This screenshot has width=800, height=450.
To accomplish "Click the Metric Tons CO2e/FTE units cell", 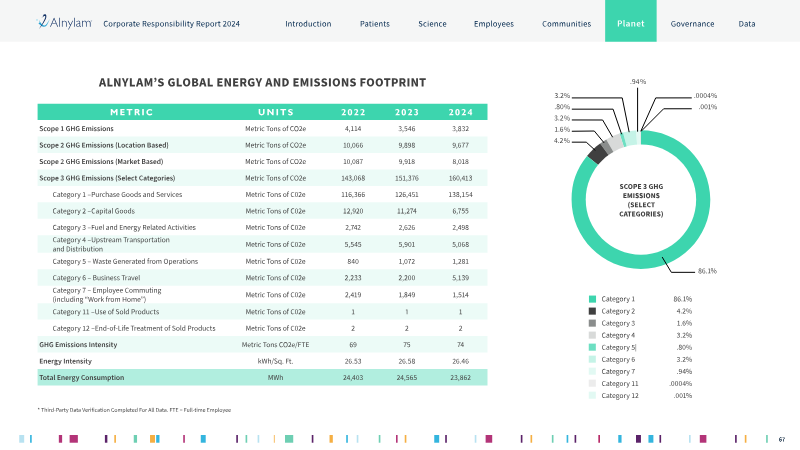I will (276, 344).
